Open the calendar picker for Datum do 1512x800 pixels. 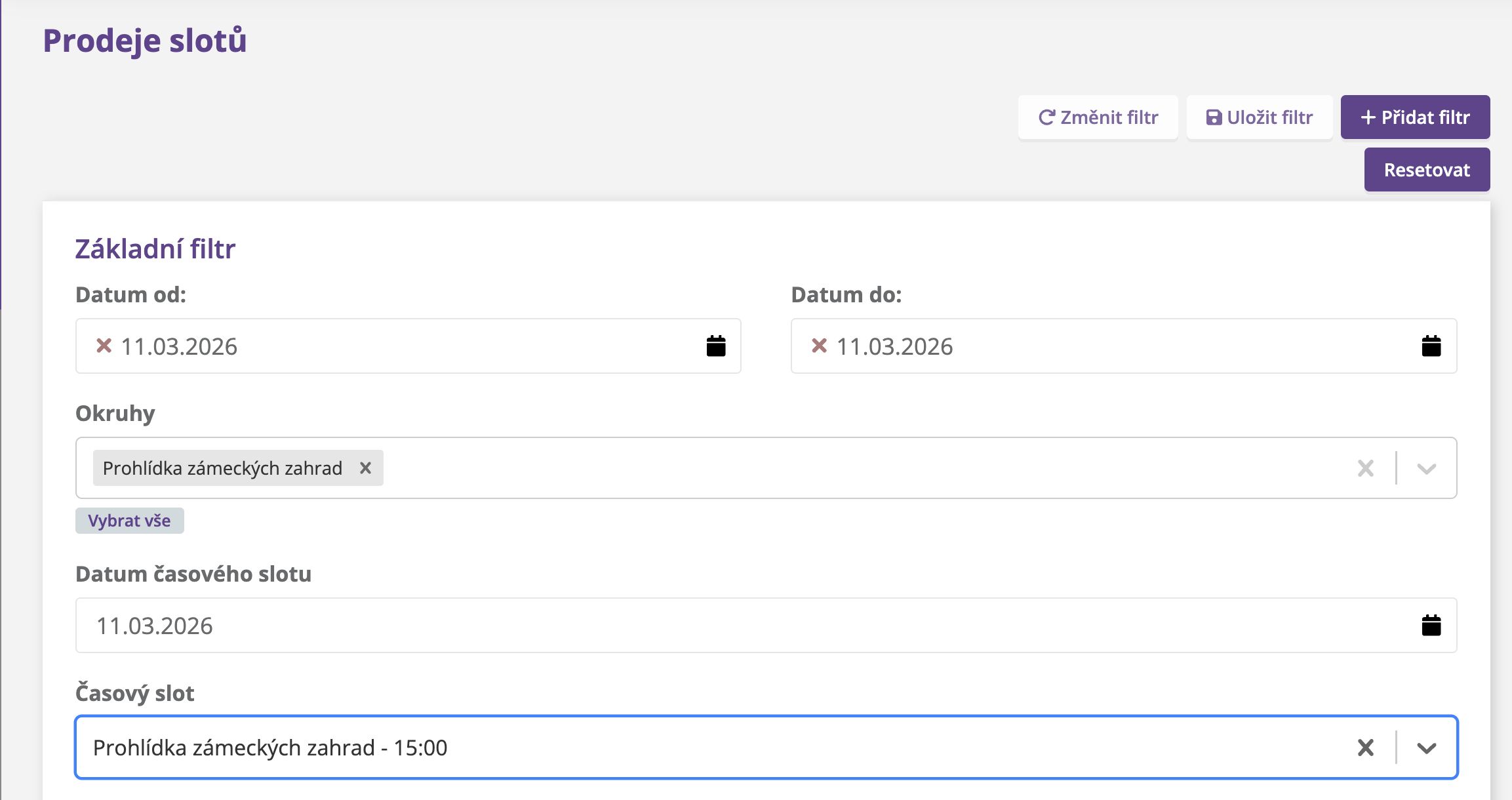1431,346
